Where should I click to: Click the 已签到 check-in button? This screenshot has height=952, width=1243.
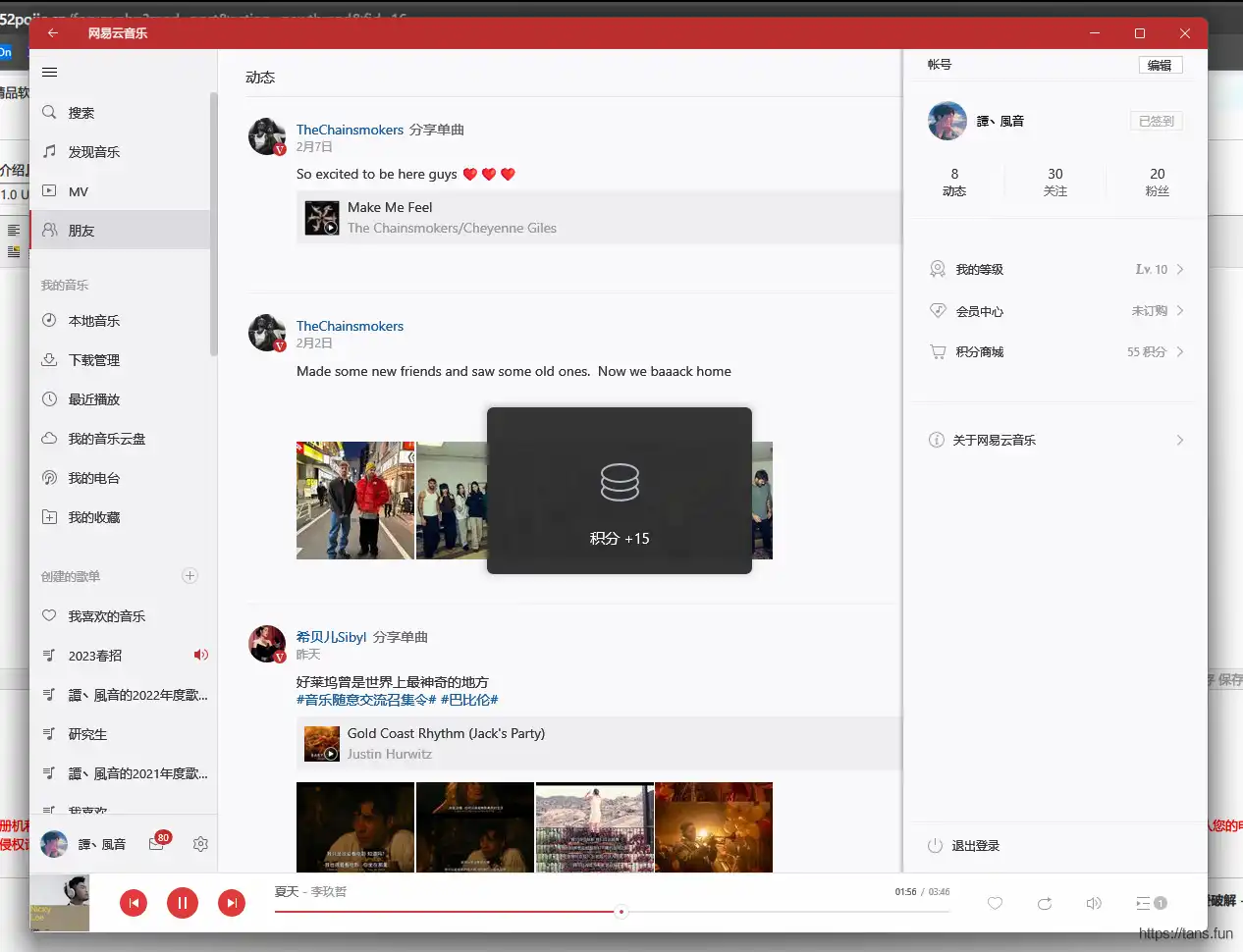tap(1156, 121)
